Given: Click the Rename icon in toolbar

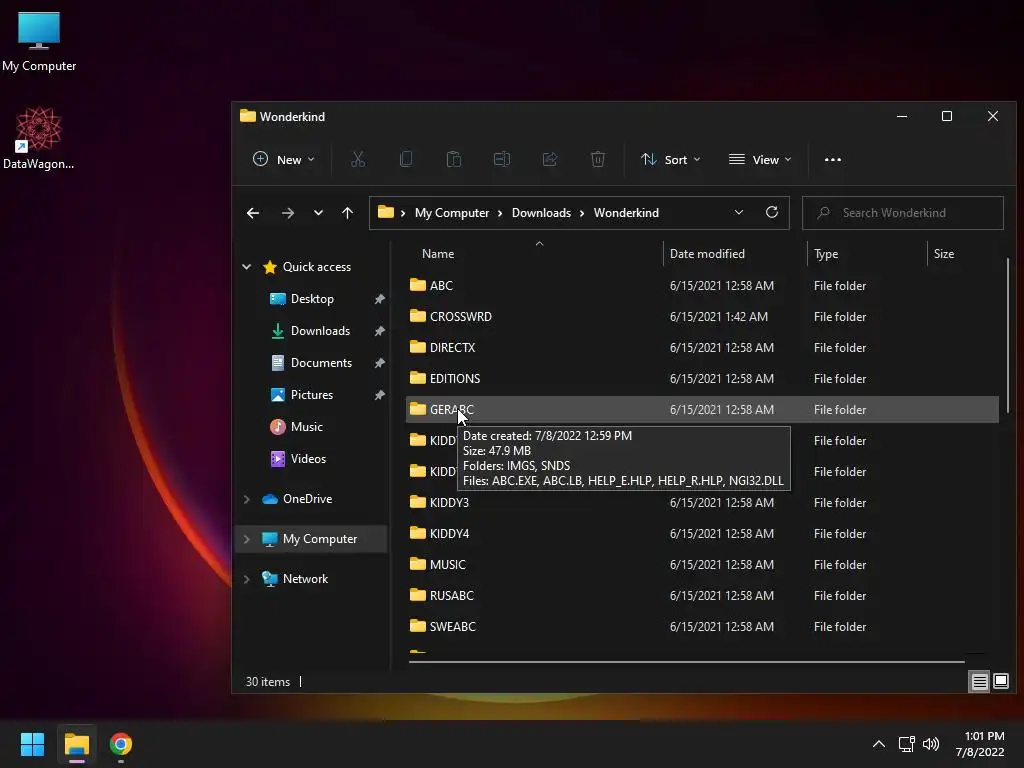Looking at the screenshot, I should coord(502,159).
